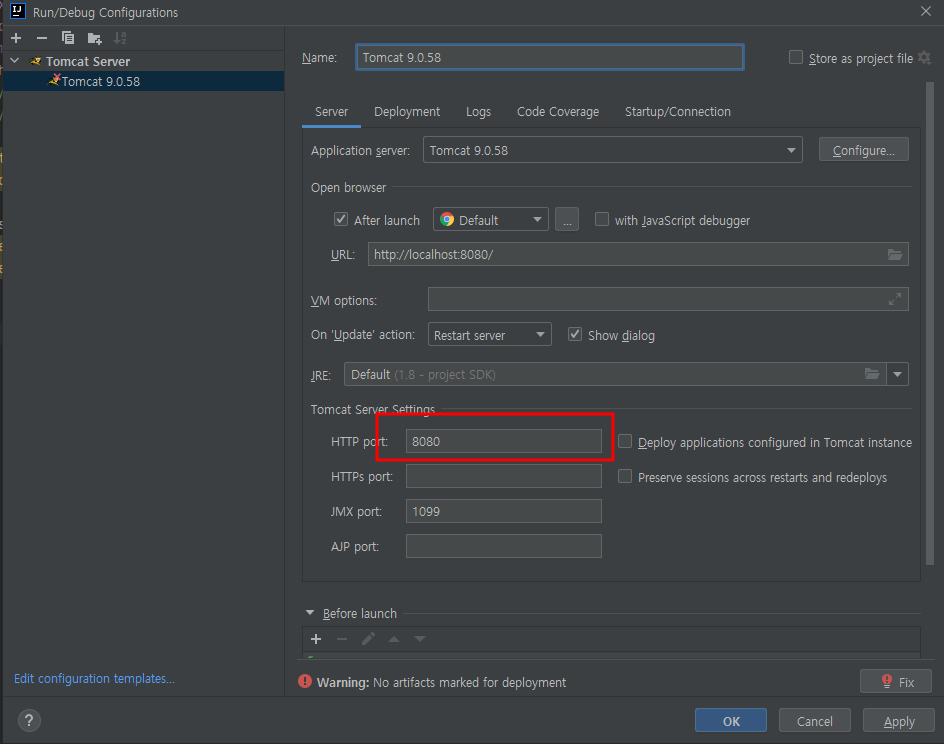Switch to the Code Coverage tab
This screenshot has width=944, height=744.
tap(558, 112)
